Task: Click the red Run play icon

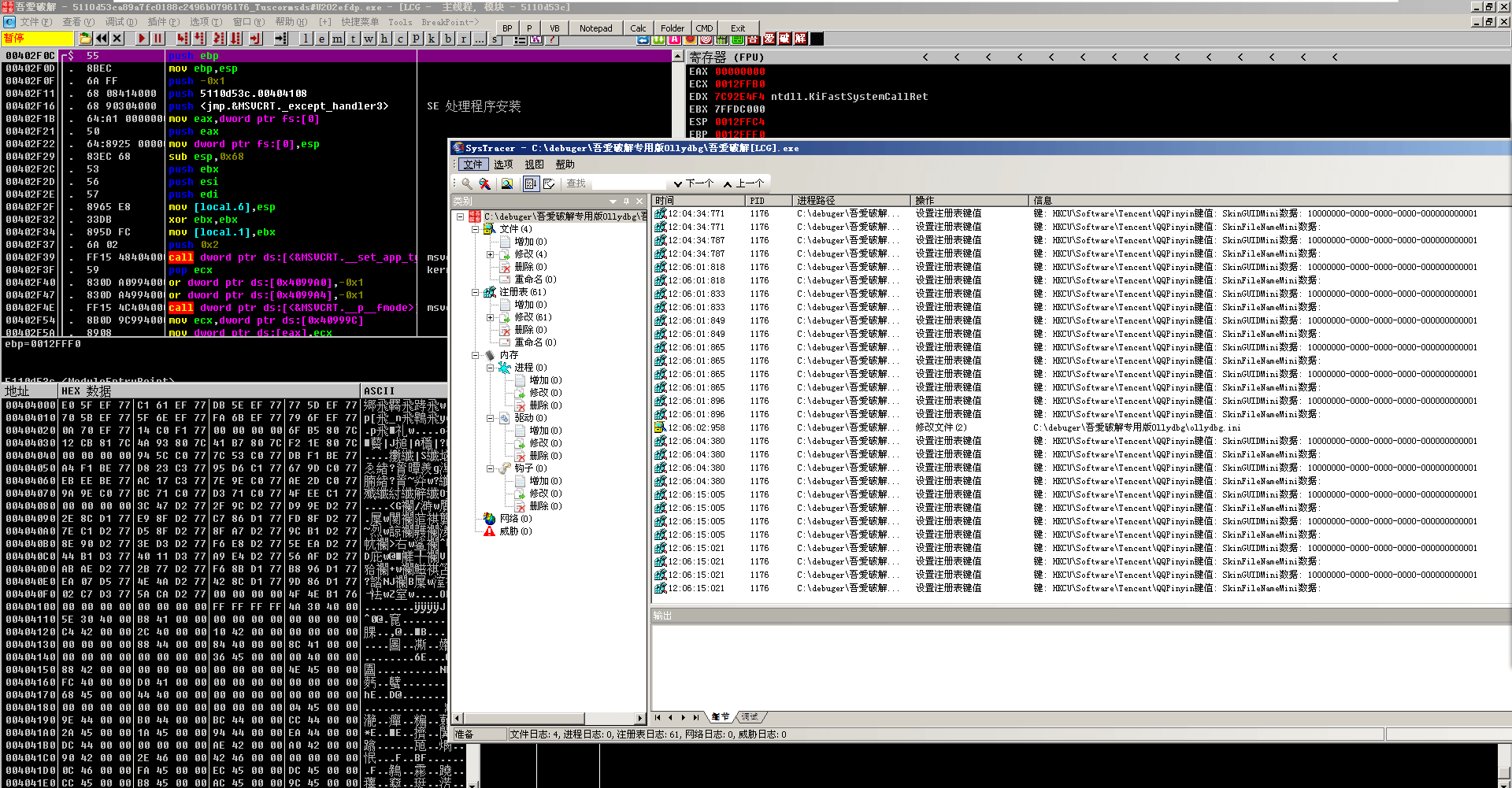Action: pos(142,38)
